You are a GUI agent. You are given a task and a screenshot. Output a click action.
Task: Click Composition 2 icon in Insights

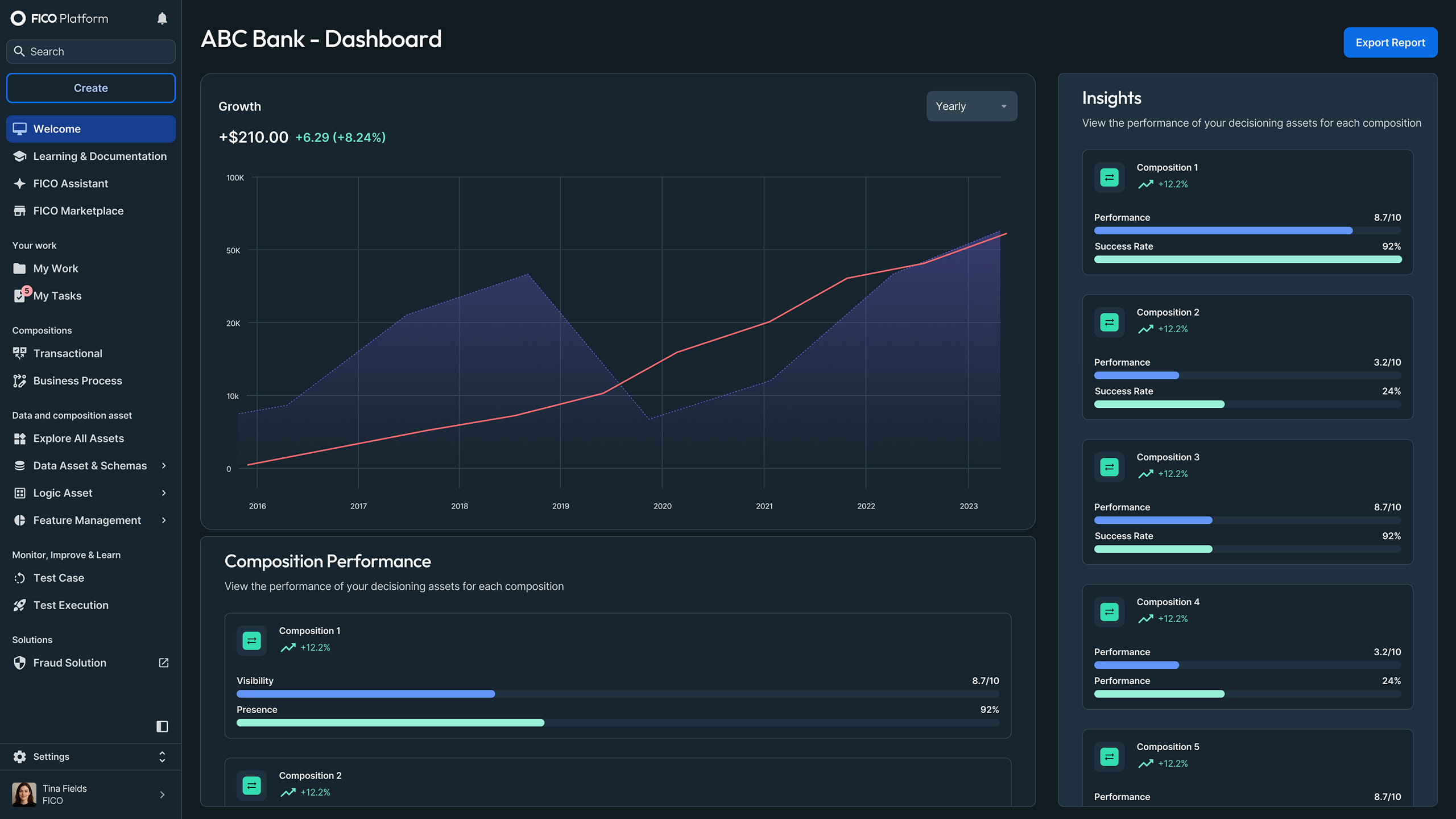(x=1109, y=322)
